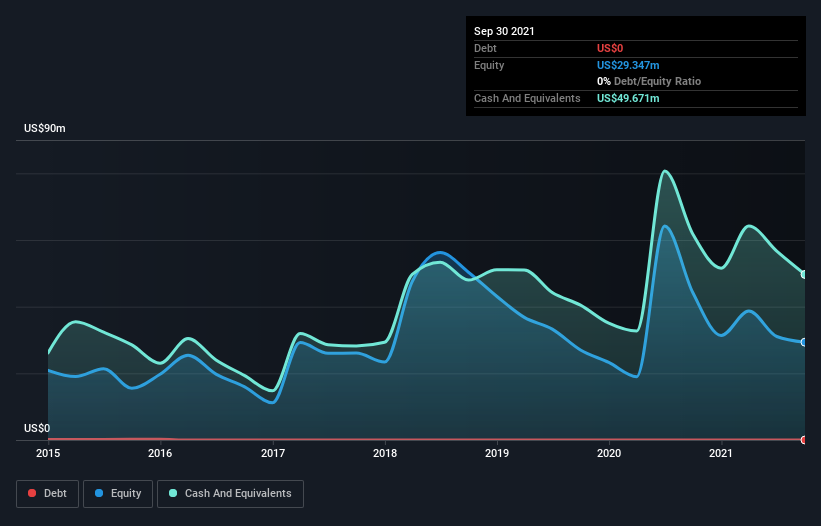Select the Equity endpoint marker at Sep 2021

[804, 342]
